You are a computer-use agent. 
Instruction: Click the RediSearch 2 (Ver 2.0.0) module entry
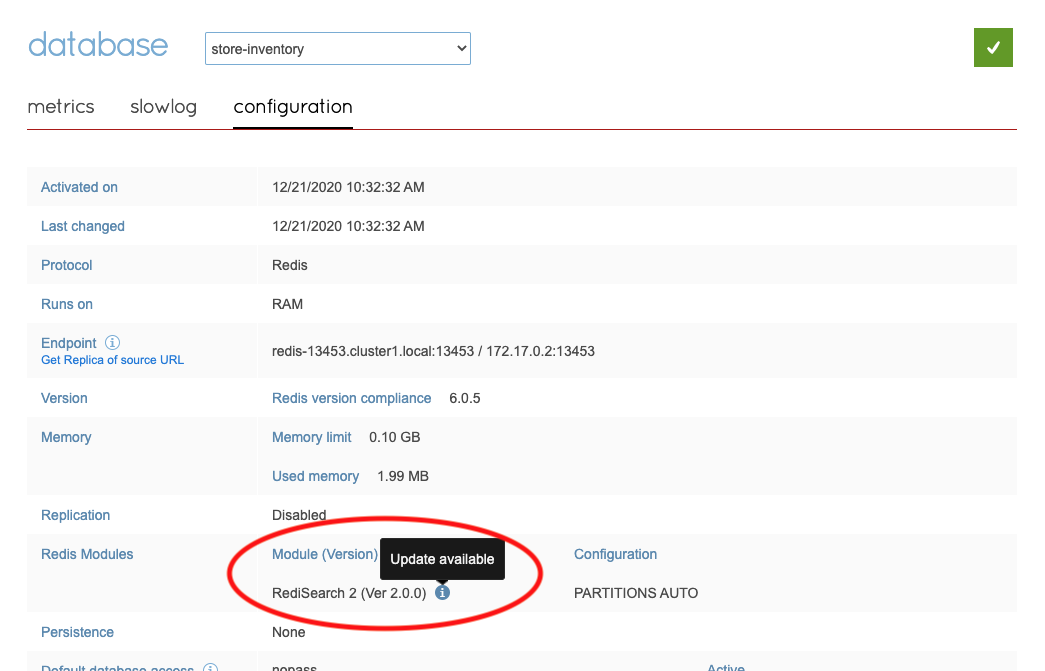pyautogui.click(x=349, y=593)
